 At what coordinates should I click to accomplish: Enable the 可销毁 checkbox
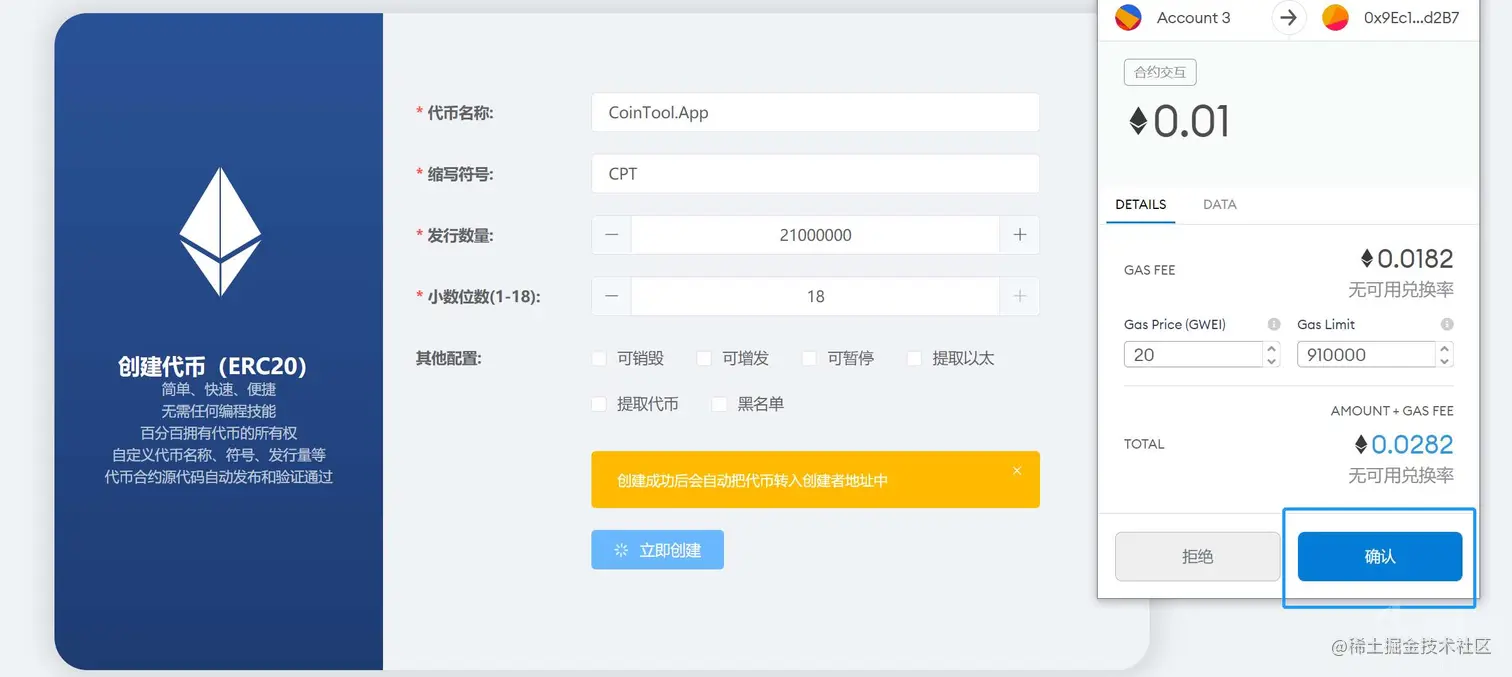tap(599, 358)
